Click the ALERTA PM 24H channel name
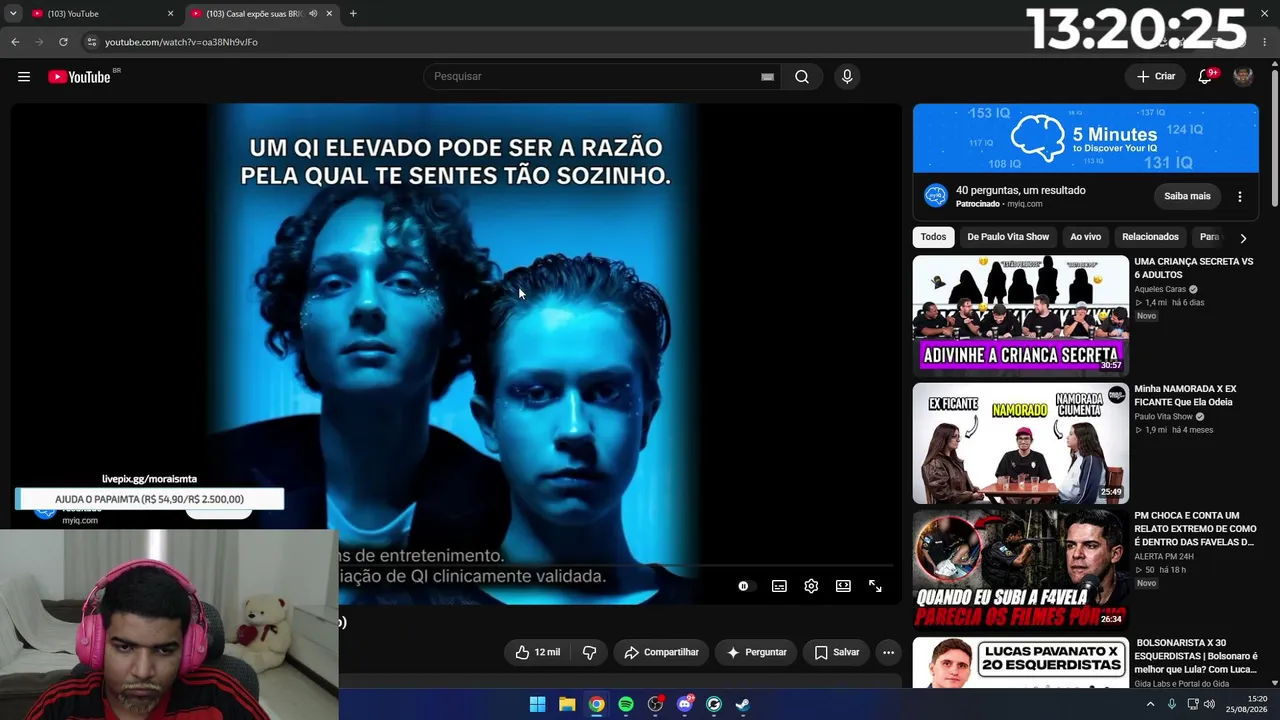This screenshot has width=1280, height=720. [1164, 556]
